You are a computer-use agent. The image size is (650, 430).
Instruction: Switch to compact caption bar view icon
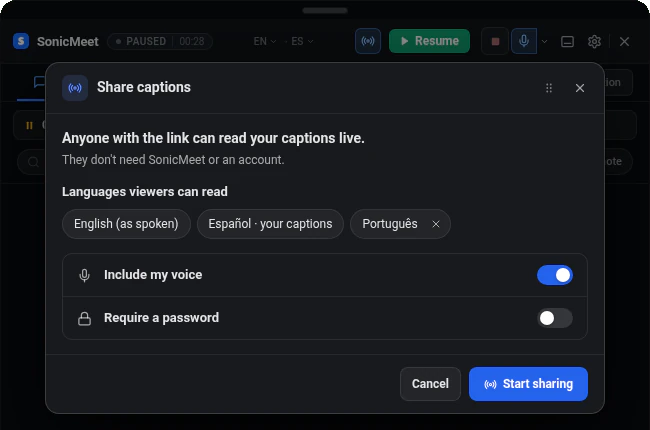pyautogui.click(x=567, y=41)
